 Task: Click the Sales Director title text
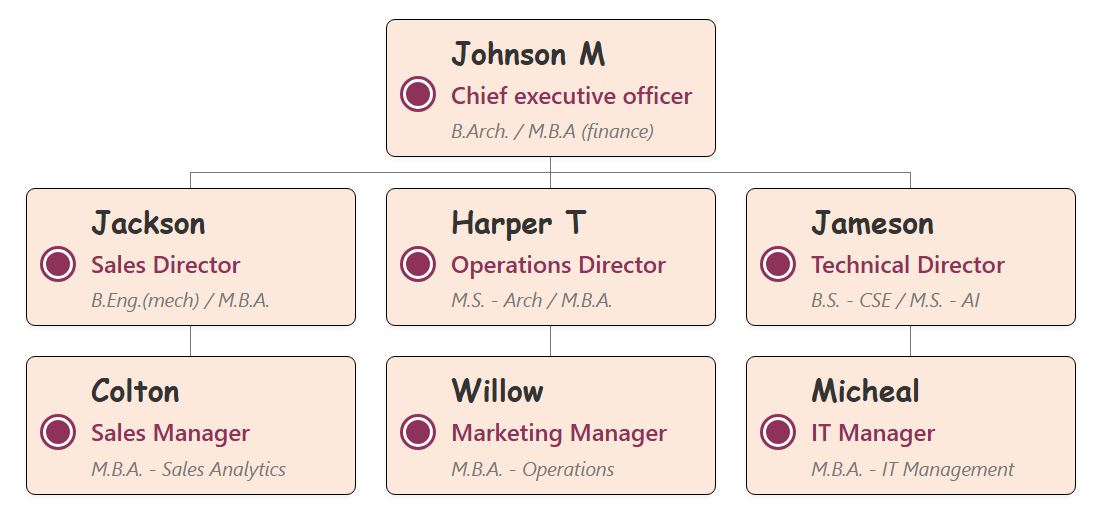tap(165, 265)
